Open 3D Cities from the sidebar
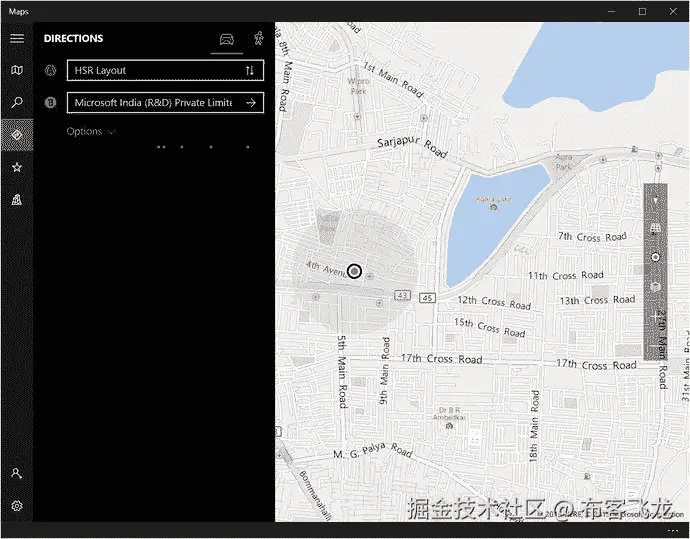This screenshot has width=690, height=539. point(17,200)
